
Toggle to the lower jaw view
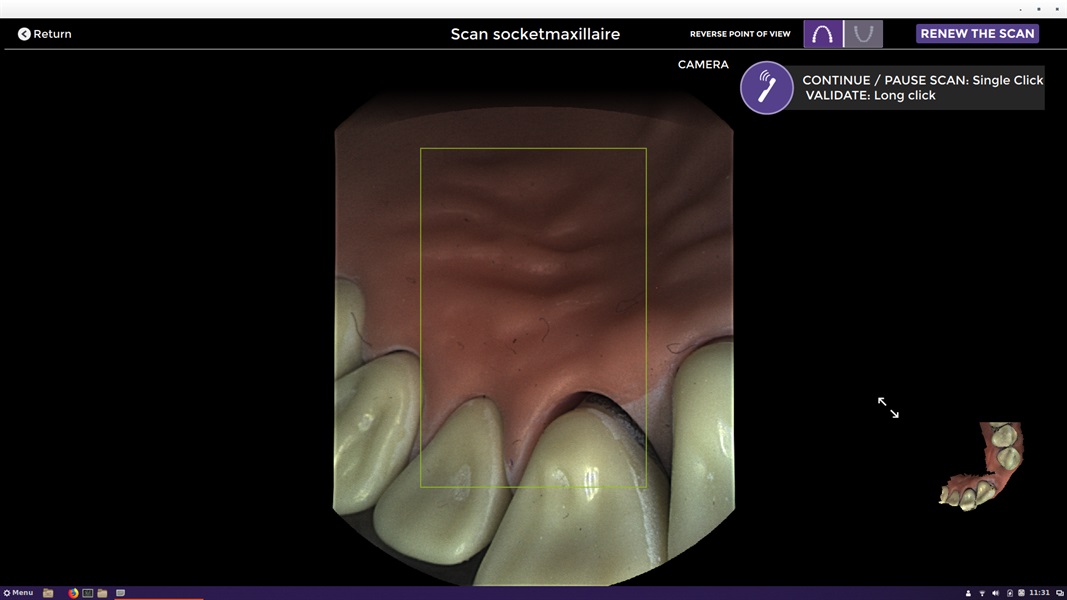click(x=862, y=33)
